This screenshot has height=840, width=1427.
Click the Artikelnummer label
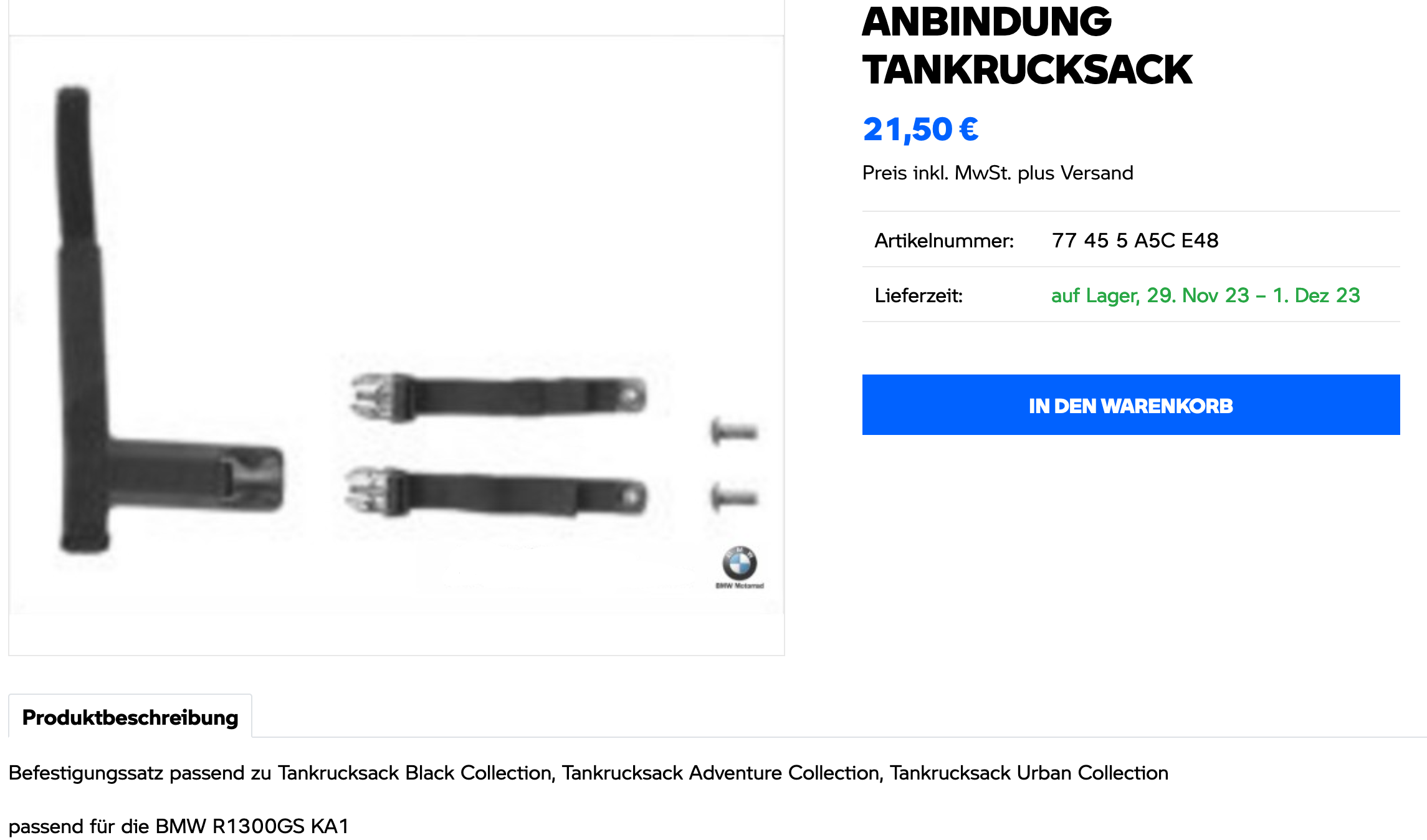point(944,240)
